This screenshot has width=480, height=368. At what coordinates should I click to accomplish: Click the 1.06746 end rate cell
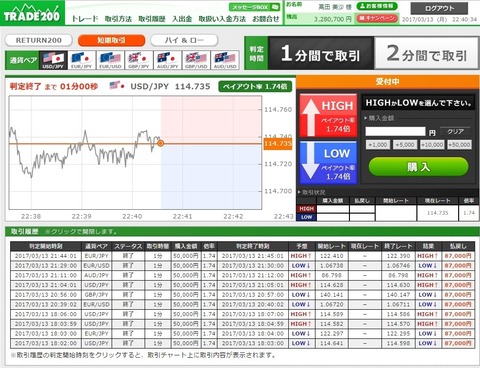pyautogui.click(x=398, y=266)
